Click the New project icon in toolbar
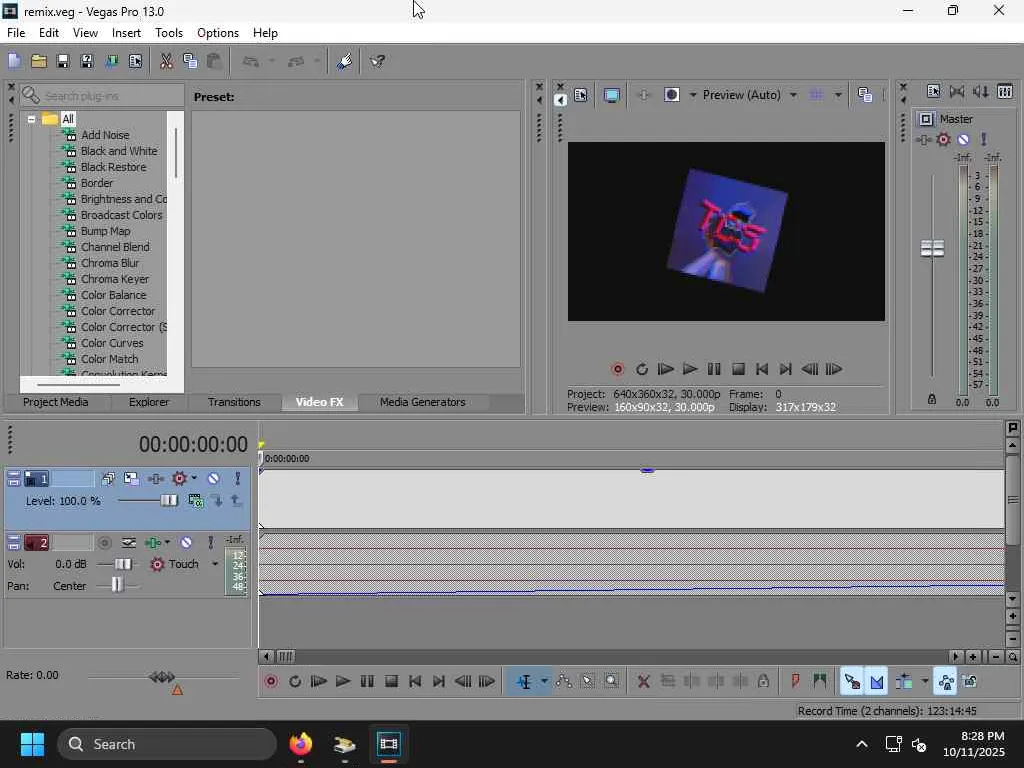1024x768 pixels. point(14,61)
